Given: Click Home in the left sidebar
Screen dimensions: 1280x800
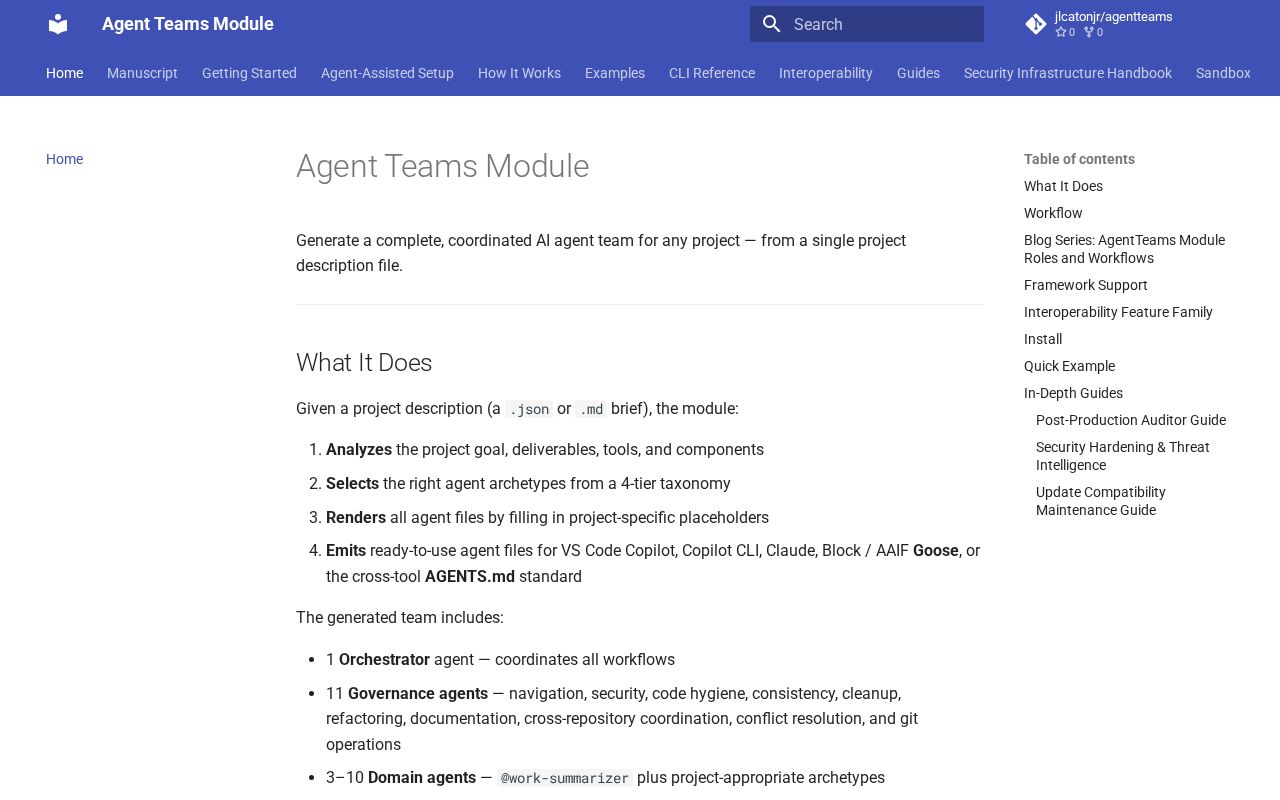Looking at the screenshot, I should point(64,159).
